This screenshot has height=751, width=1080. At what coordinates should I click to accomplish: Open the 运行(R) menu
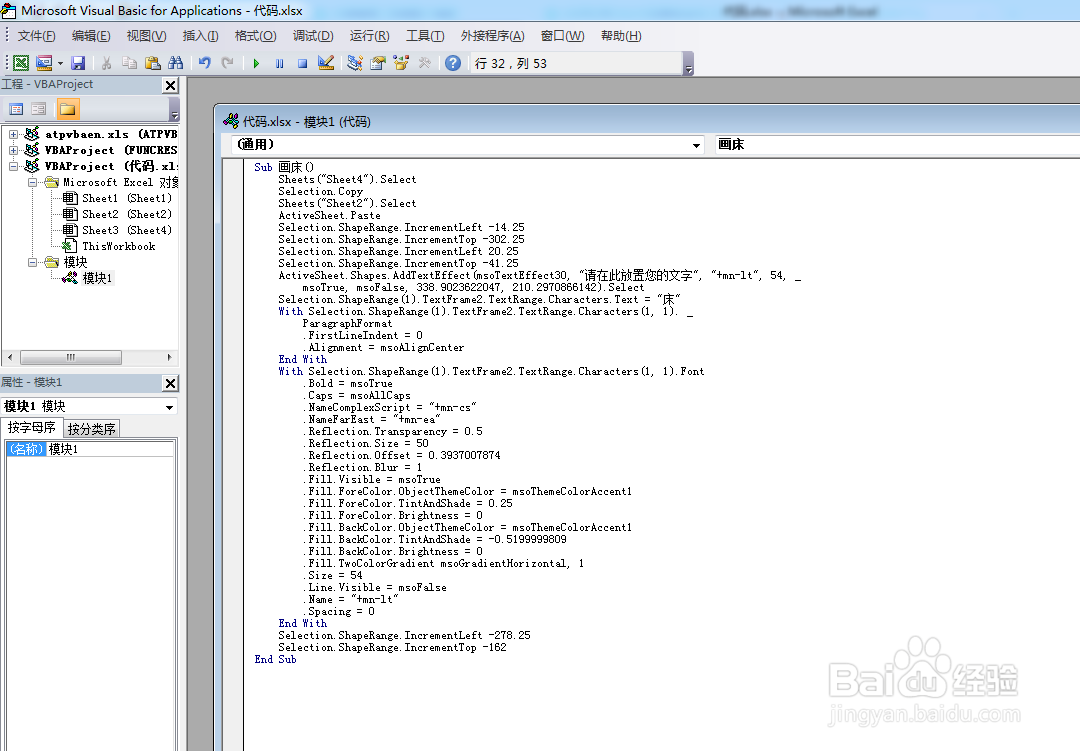[369, 36]
